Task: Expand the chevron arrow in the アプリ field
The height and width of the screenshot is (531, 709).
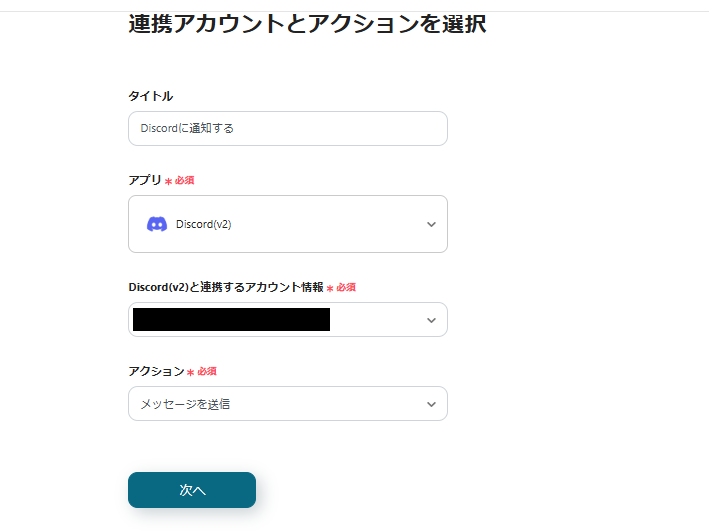Action: pyautogui.click(x=431, y=224)
